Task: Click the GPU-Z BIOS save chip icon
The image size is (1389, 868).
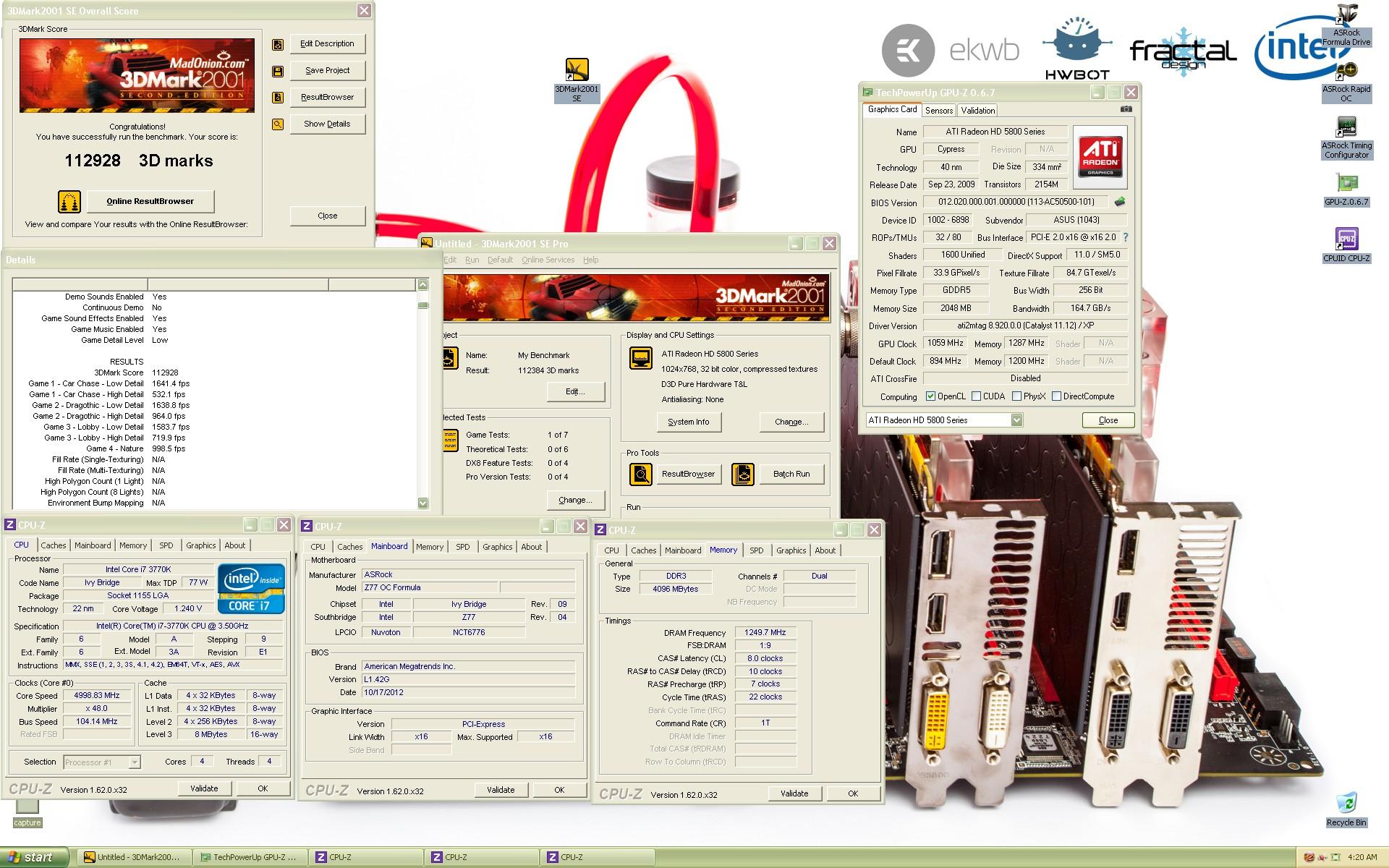Action: click(1120, 202)
